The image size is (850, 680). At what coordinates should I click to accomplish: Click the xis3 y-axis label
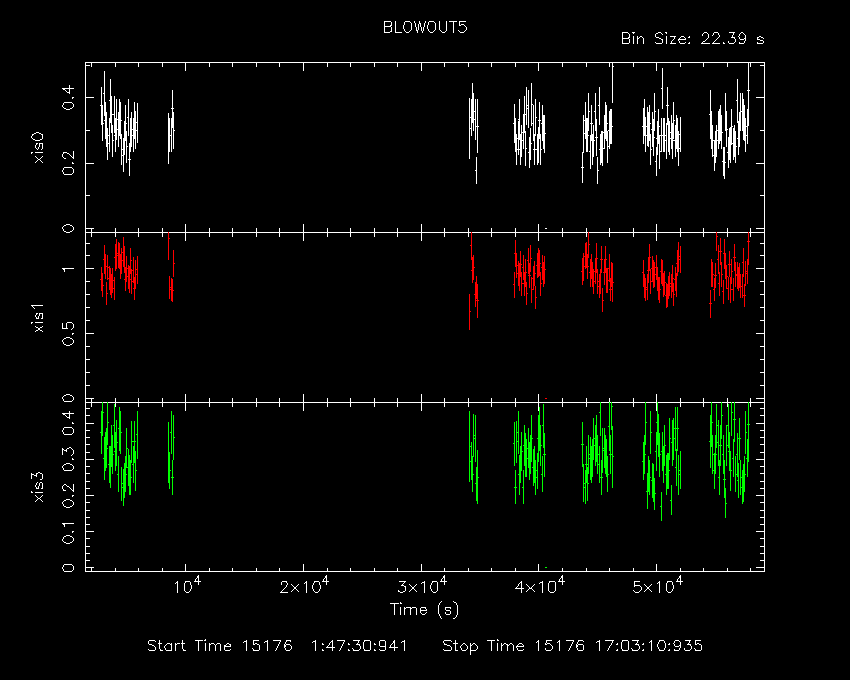point(38,487)
